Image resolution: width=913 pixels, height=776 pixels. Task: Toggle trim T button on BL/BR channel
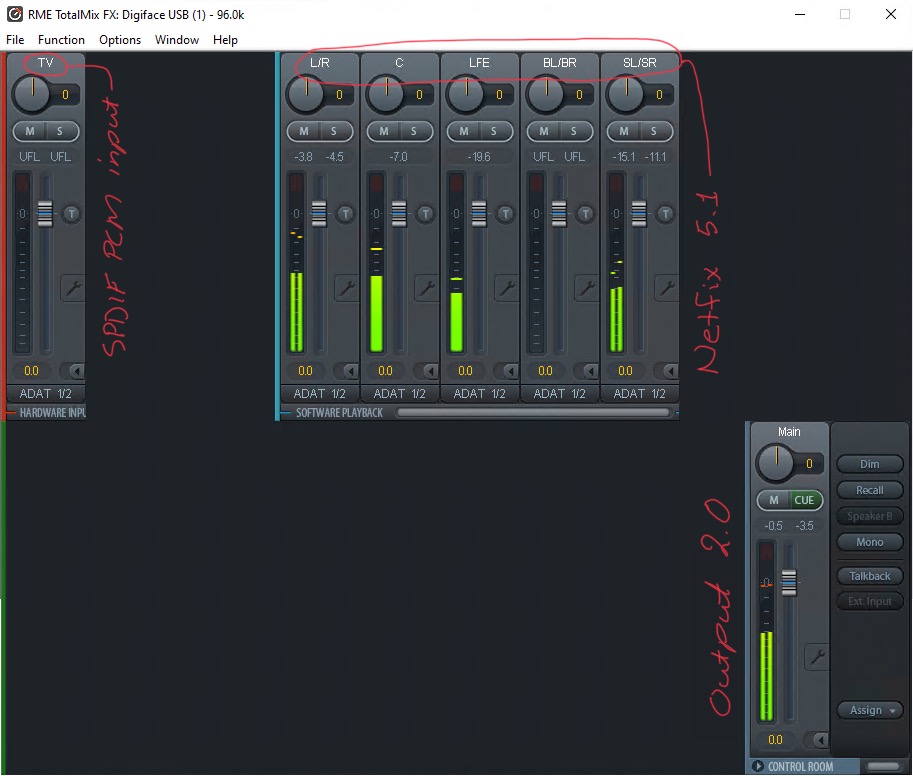click(x=586, y=213)
